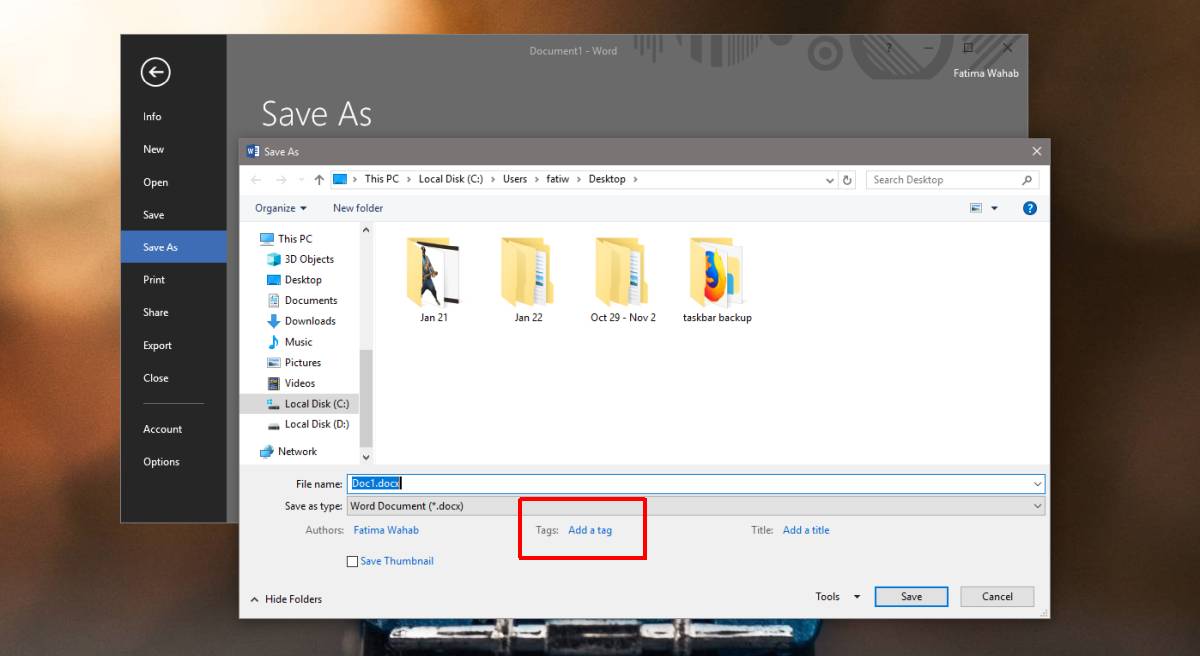Click the computer icon in address bar
Screen dimensions: 1200x656
[340, 180]
